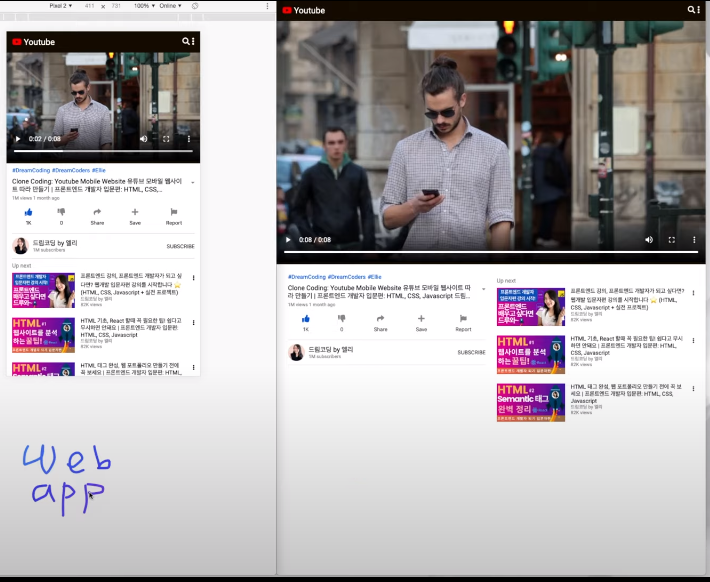Open options dots for second desktop Up next video

[x=693, y=341]
